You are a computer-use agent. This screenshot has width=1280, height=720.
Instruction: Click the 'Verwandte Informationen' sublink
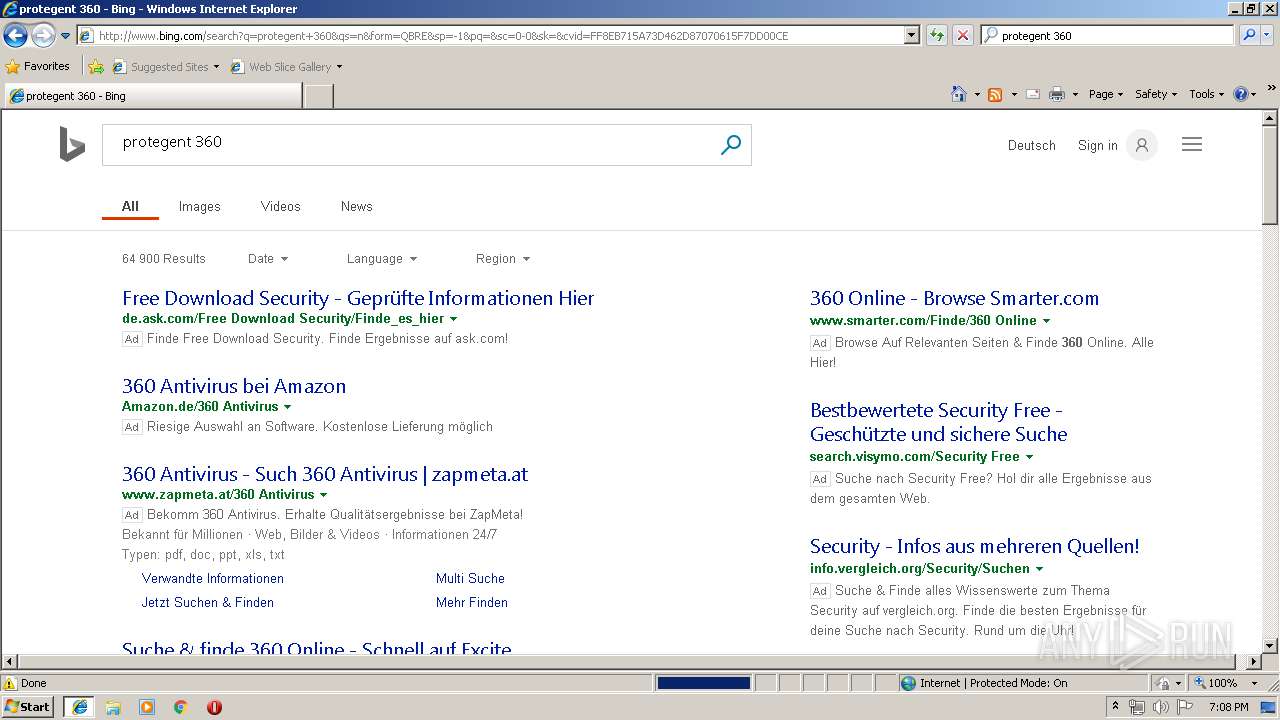(x=213, y=579)
